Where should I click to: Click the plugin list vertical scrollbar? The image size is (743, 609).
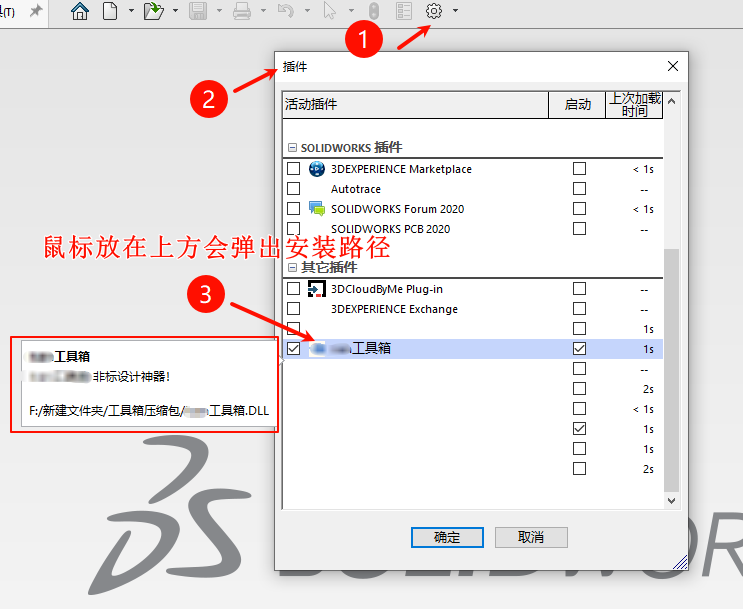[672, 370]
